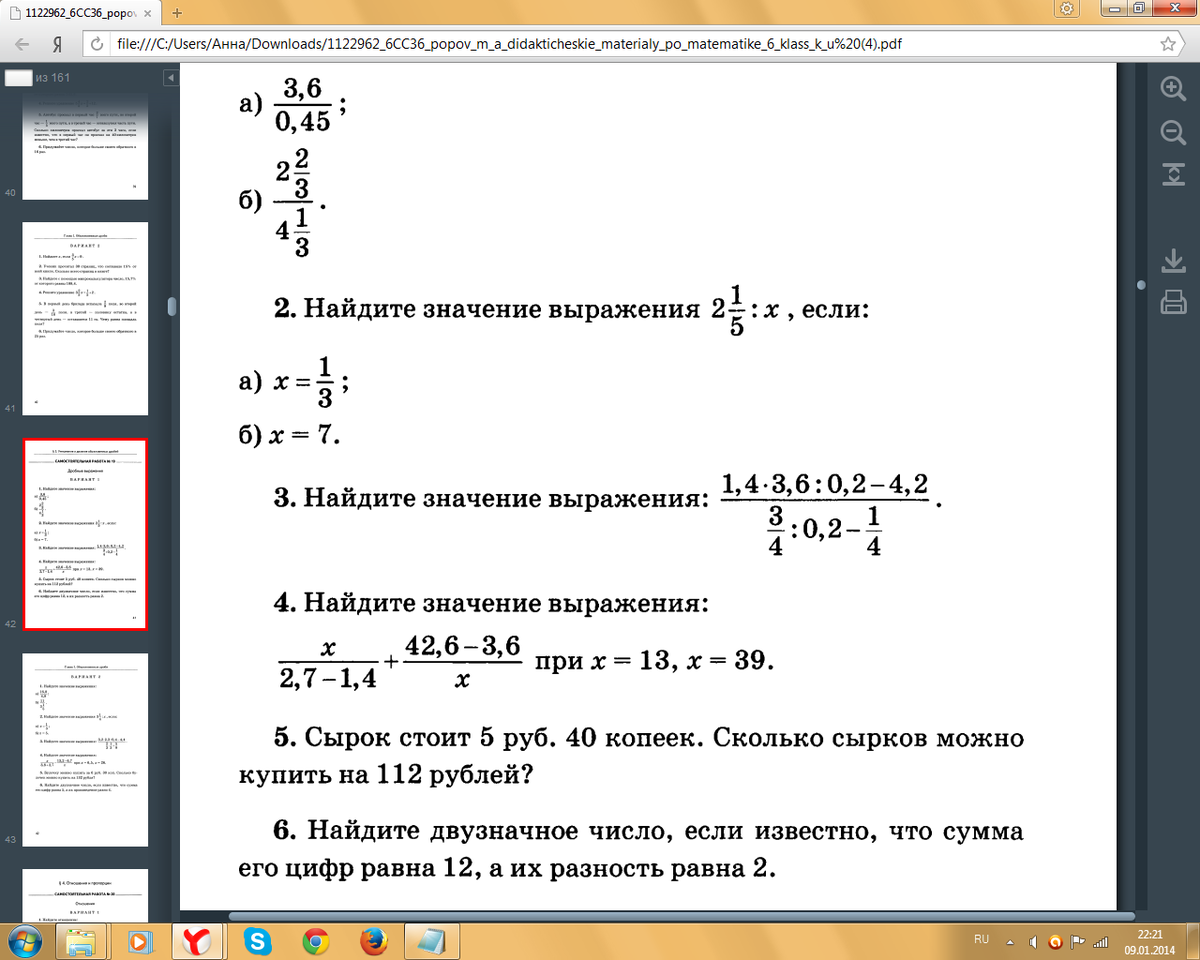Click the fit to page icon

pyautogui.click(x=1172, y=174)
